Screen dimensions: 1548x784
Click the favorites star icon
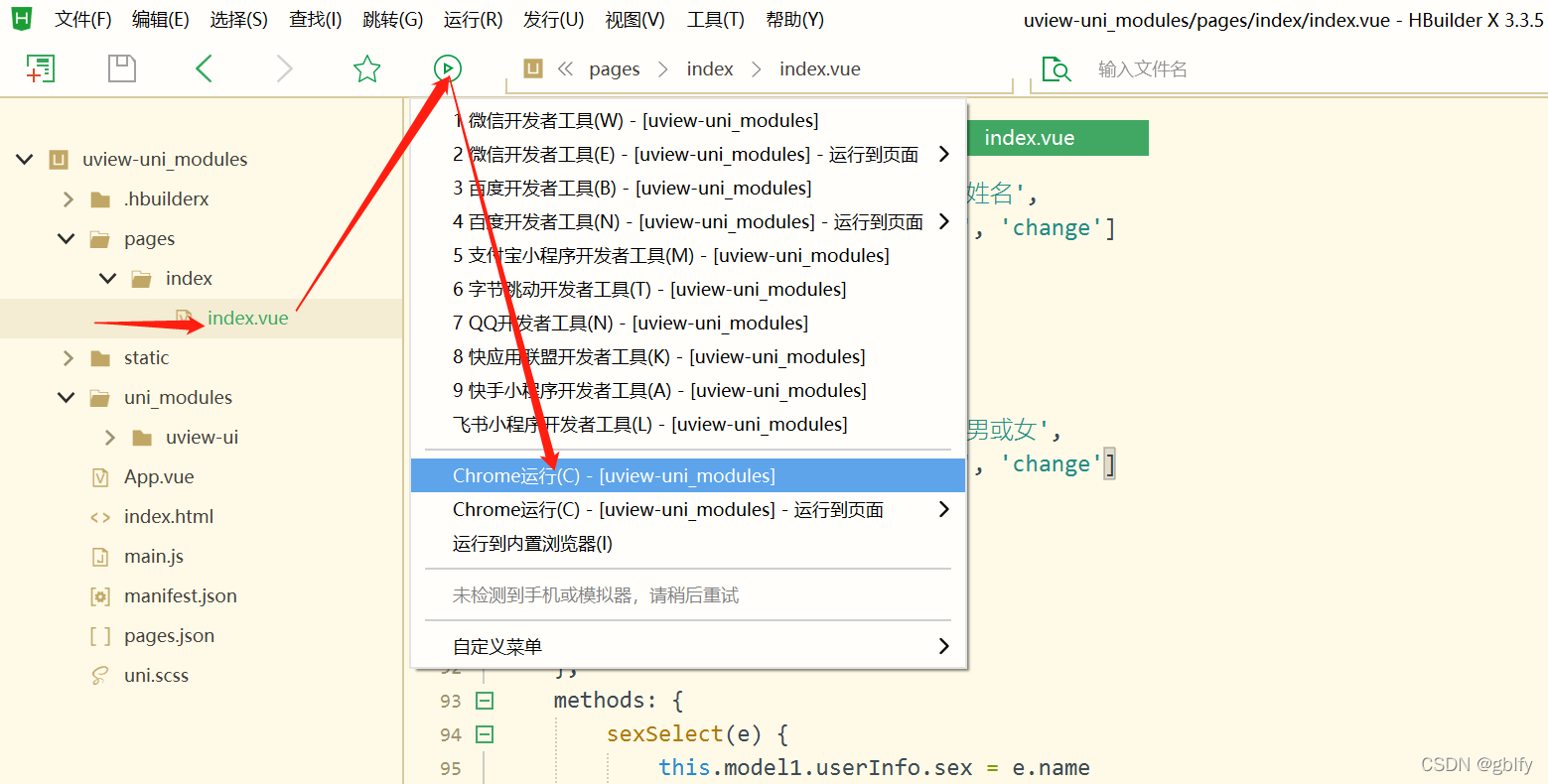366,67
